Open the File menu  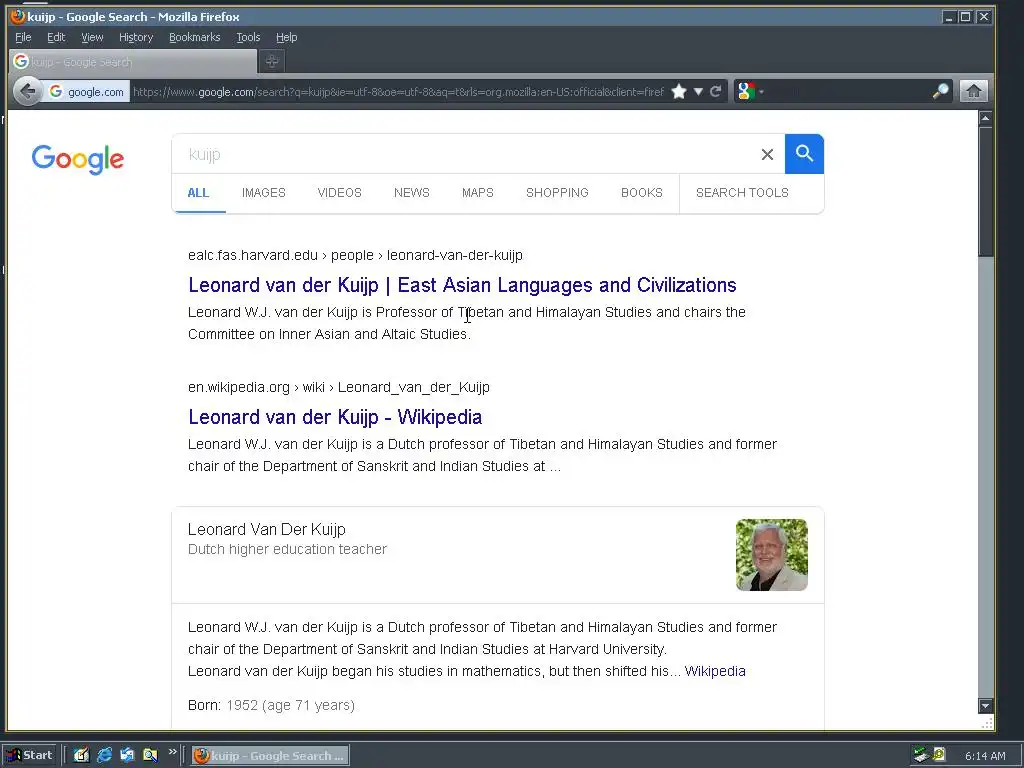point(23,37)
